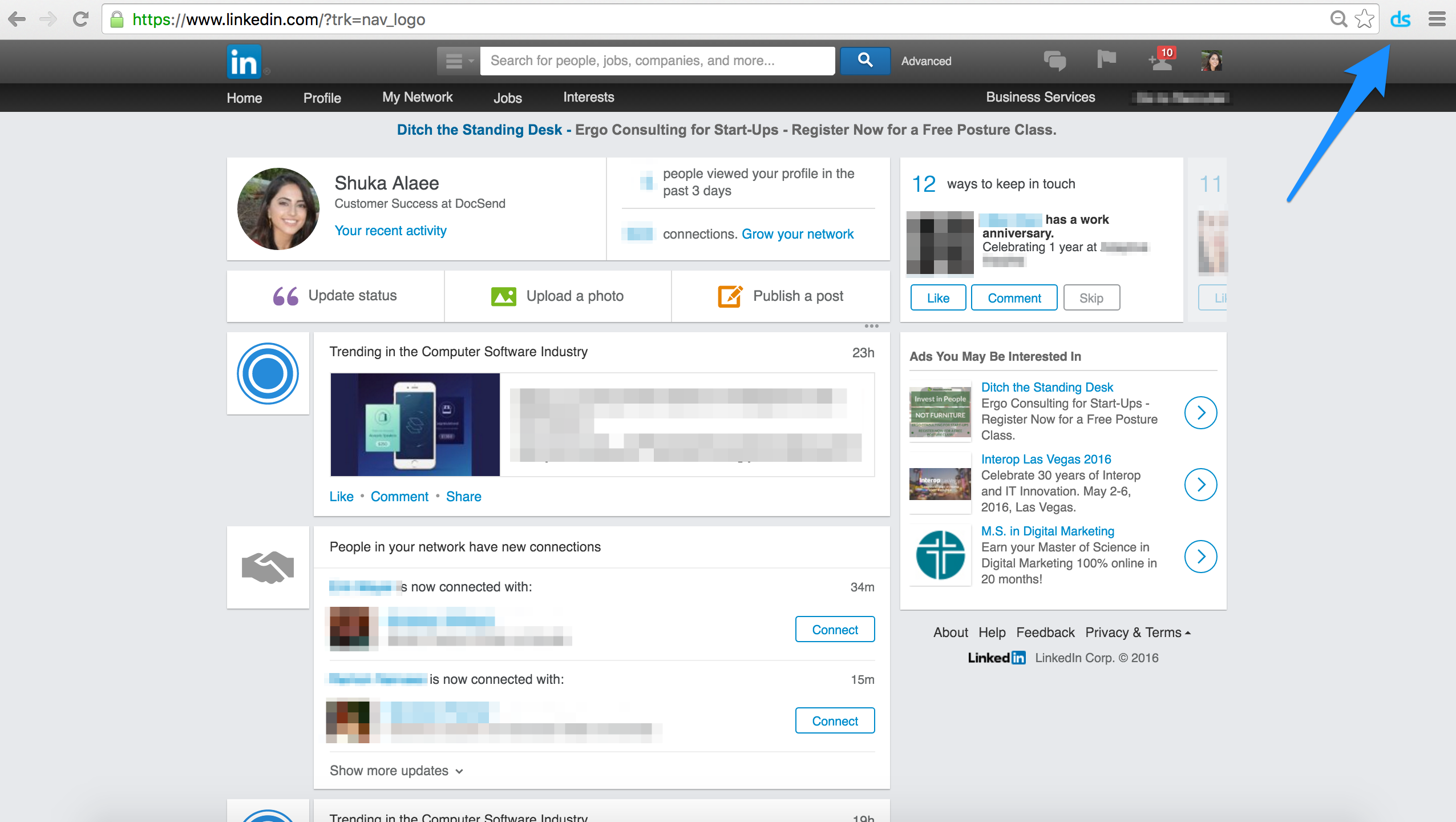This screenshot has width=1456, height=822.
Task: Open account menu via profile thumbnail
Action: (x=1211, y=61)
